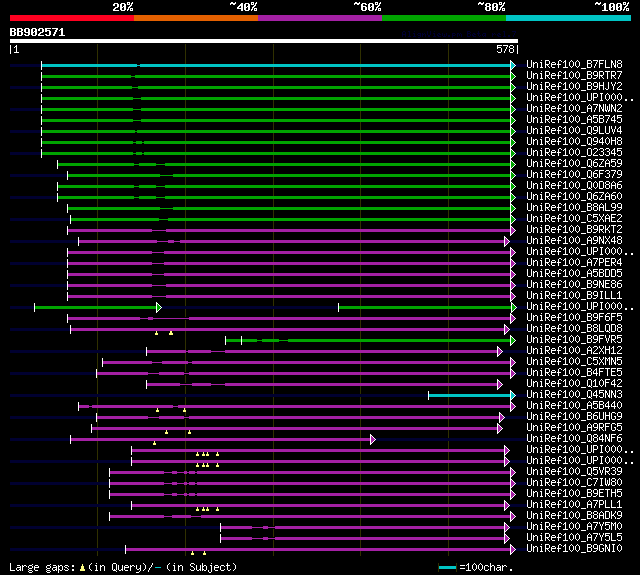Screen dimensions: 640x575
Task: Select label UniRef100_Q10F42
Action: coord(574,384)
